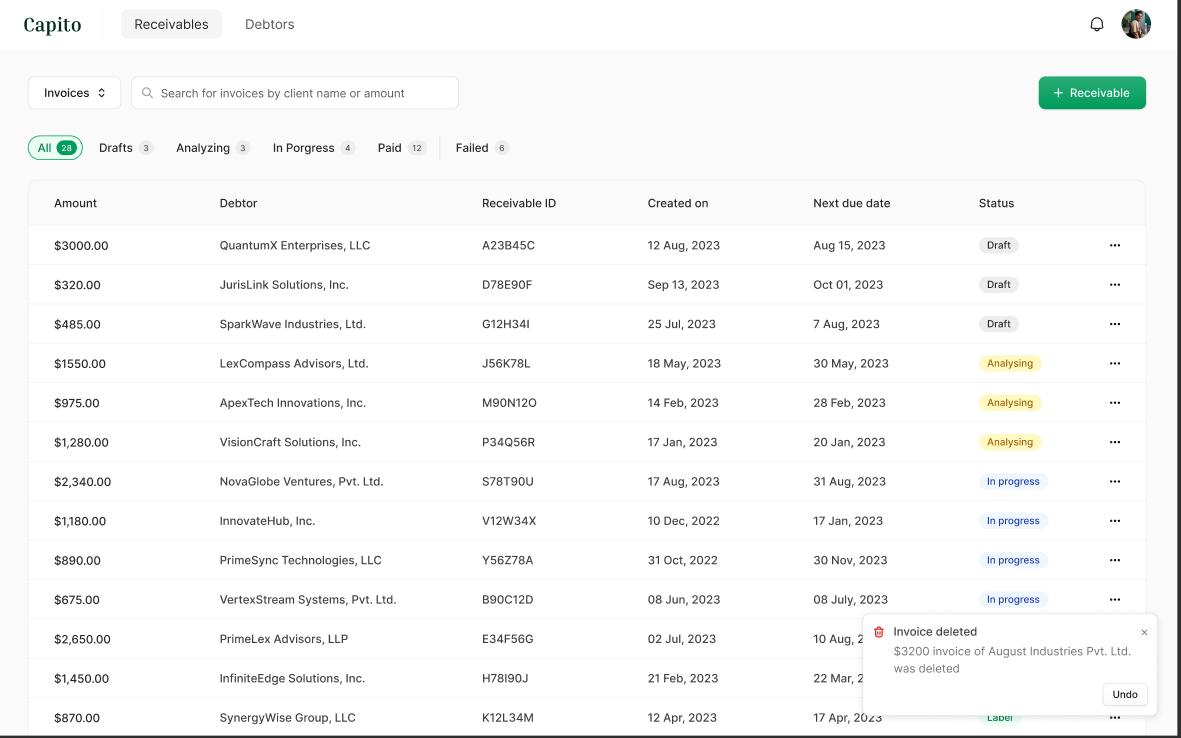Click the Amount column header
Image resolution: width=1181 pixels, height=738 pixels.
75,203
